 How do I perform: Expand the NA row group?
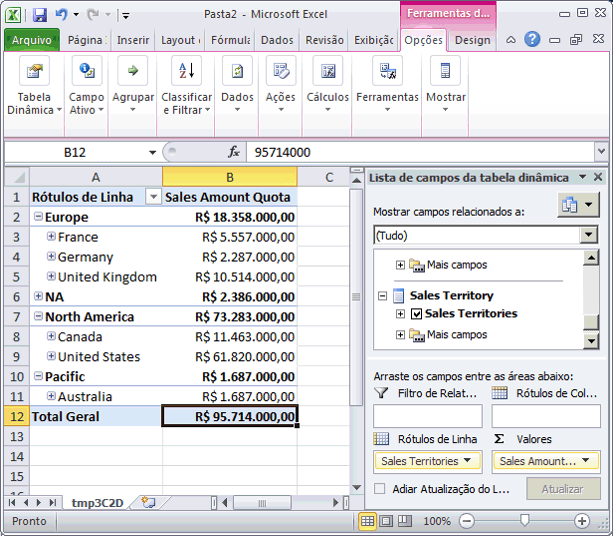pyautogui.click(x=38, y=296)
